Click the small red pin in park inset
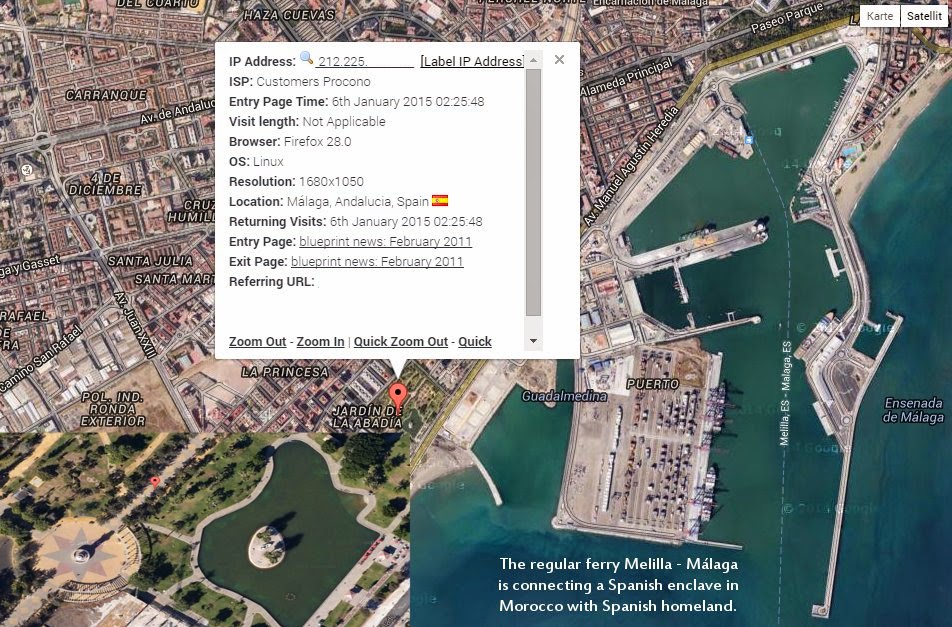952x627 pixels. click(x=155, y=481)
